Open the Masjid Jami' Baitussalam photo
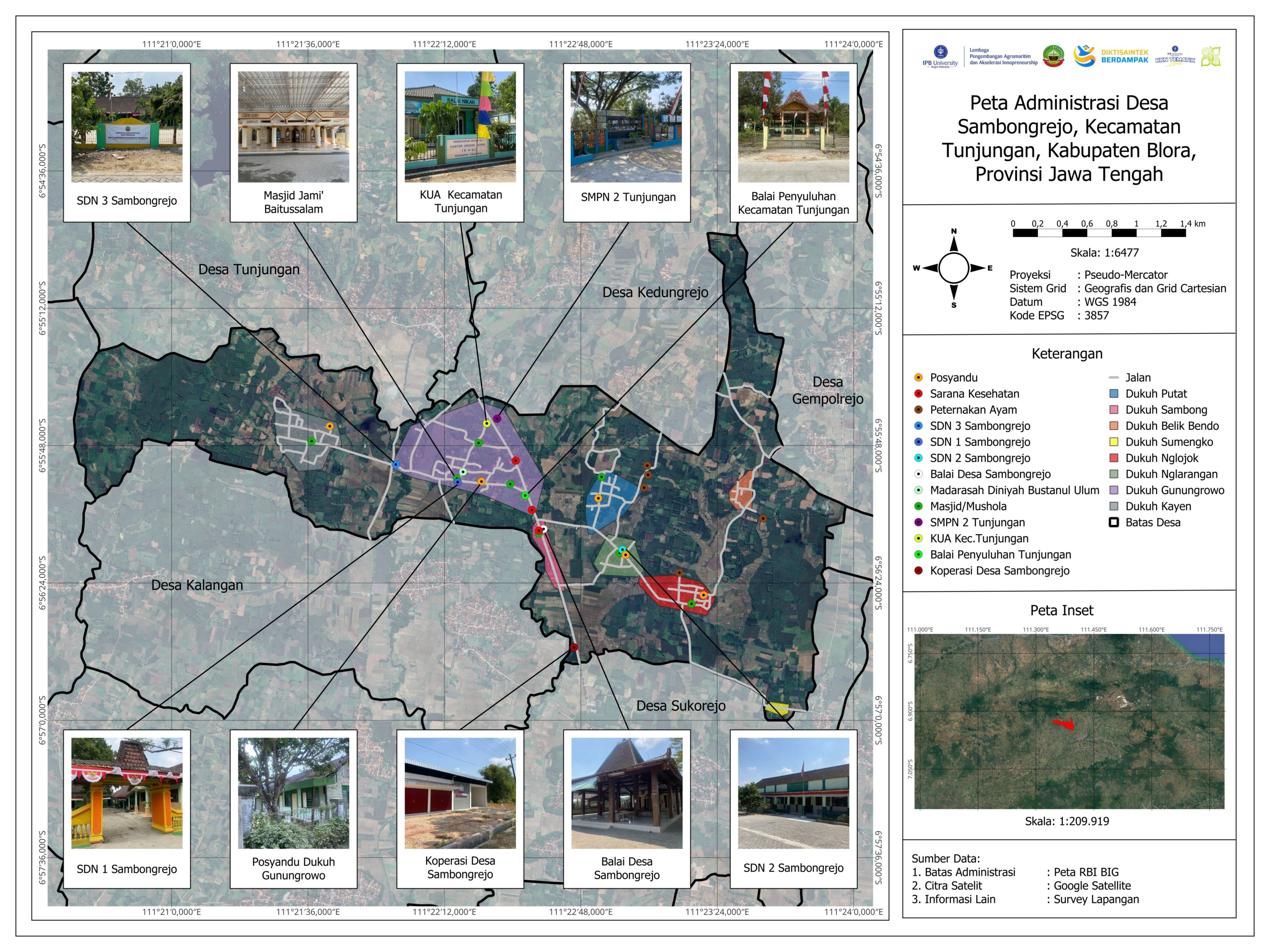The height and width of the screenshot is (952, 1270). 293,127
